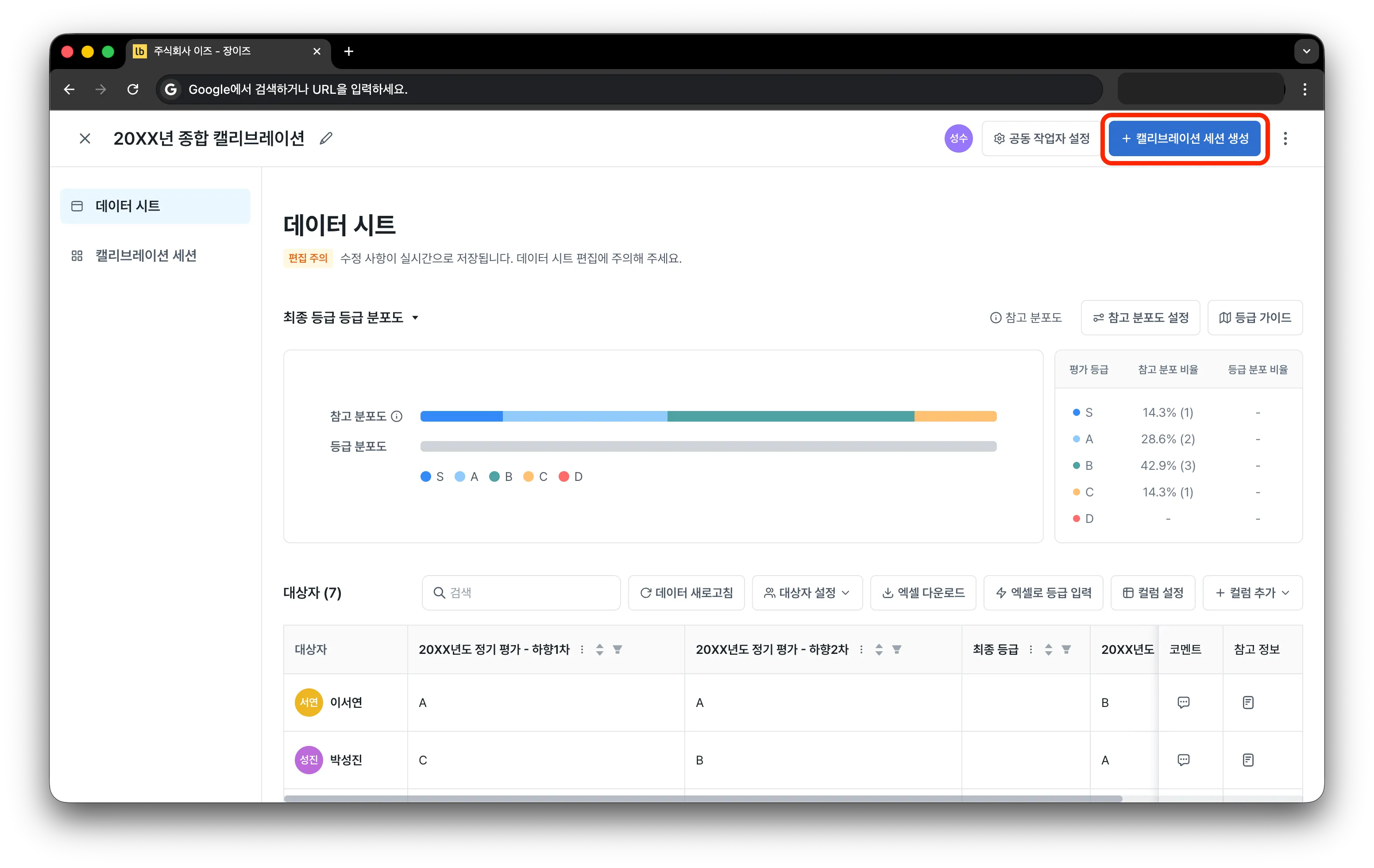
Task: Click 데이터 새로고침 button
Action: point(686,592)
